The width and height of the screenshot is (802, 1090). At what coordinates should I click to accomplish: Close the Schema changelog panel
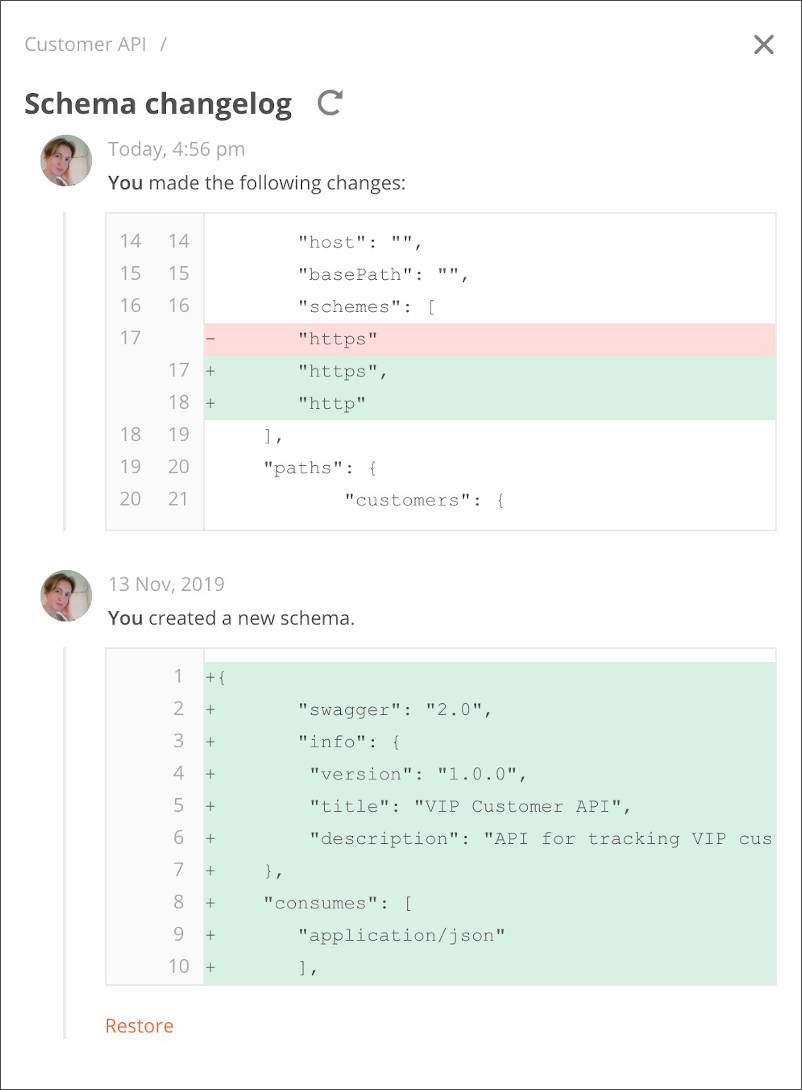[x=763, y=44]
